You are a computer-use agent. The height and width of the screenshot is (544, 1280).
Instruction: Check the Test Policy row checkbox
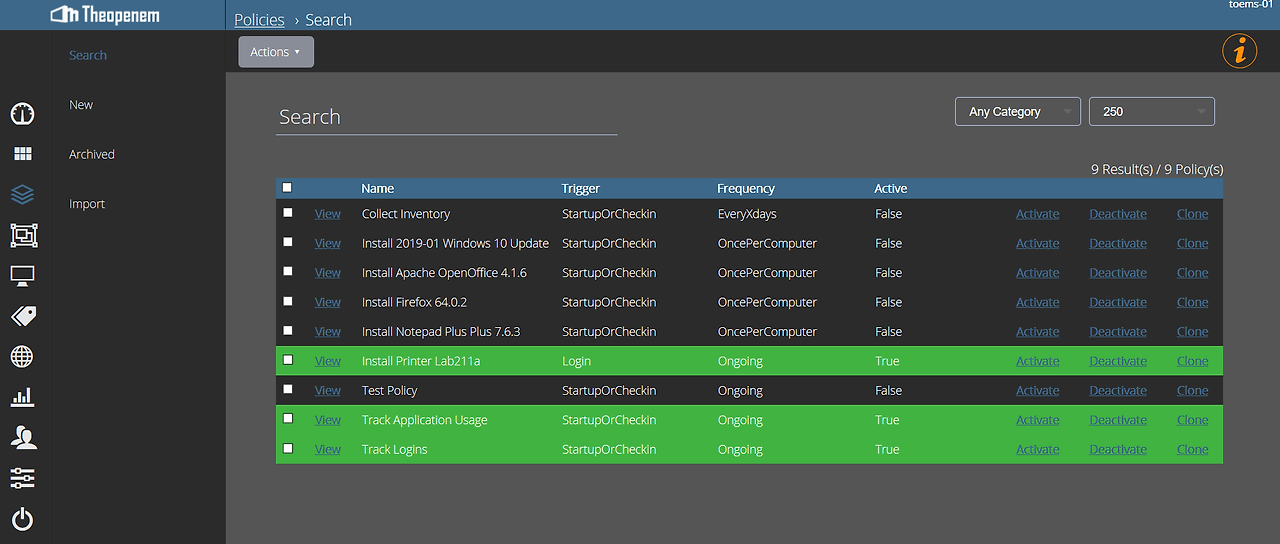pyautogui.click(x=288, y=389)
